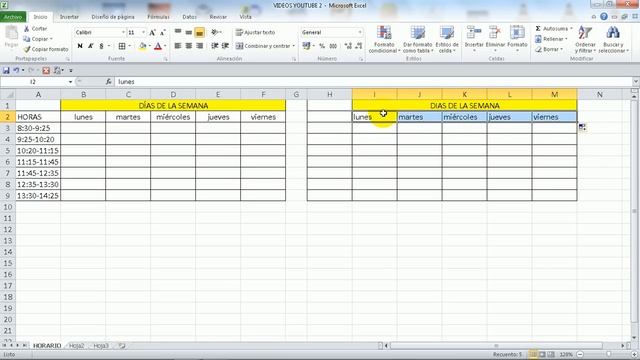The width and height of the screenshot is (640, 360).
Task: Click decrease indent icon
Action: point(215,46)
